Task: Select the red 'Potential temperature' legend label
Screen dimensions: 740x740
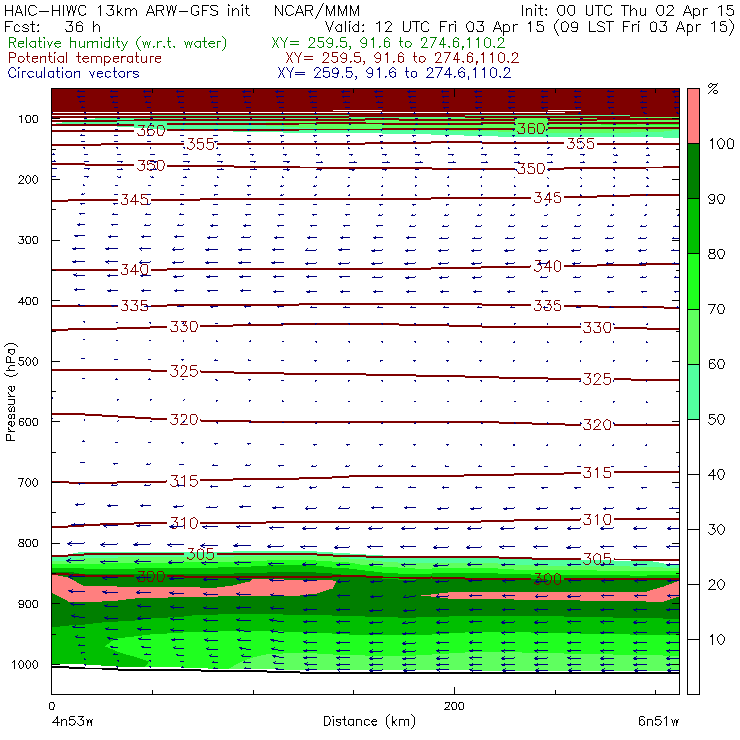Action: point(85,58)
